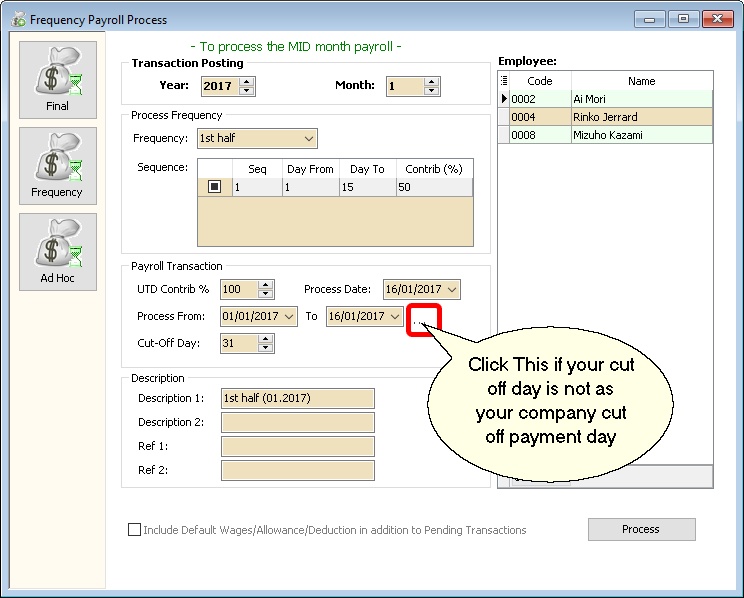Decrease the Cut-Off Day

click(x=266, y=348)
